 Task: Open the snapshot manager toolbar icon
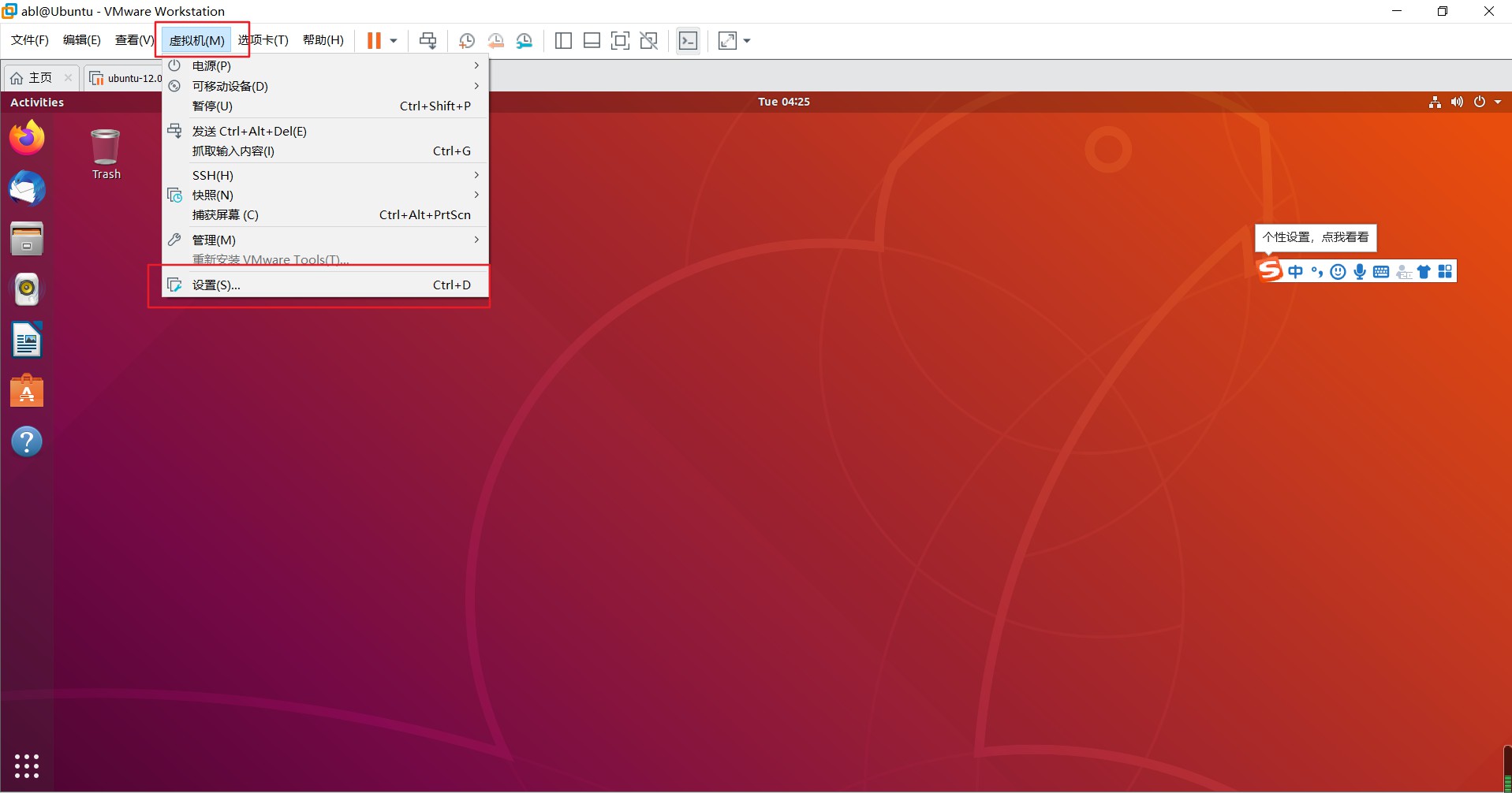(525, 40)
